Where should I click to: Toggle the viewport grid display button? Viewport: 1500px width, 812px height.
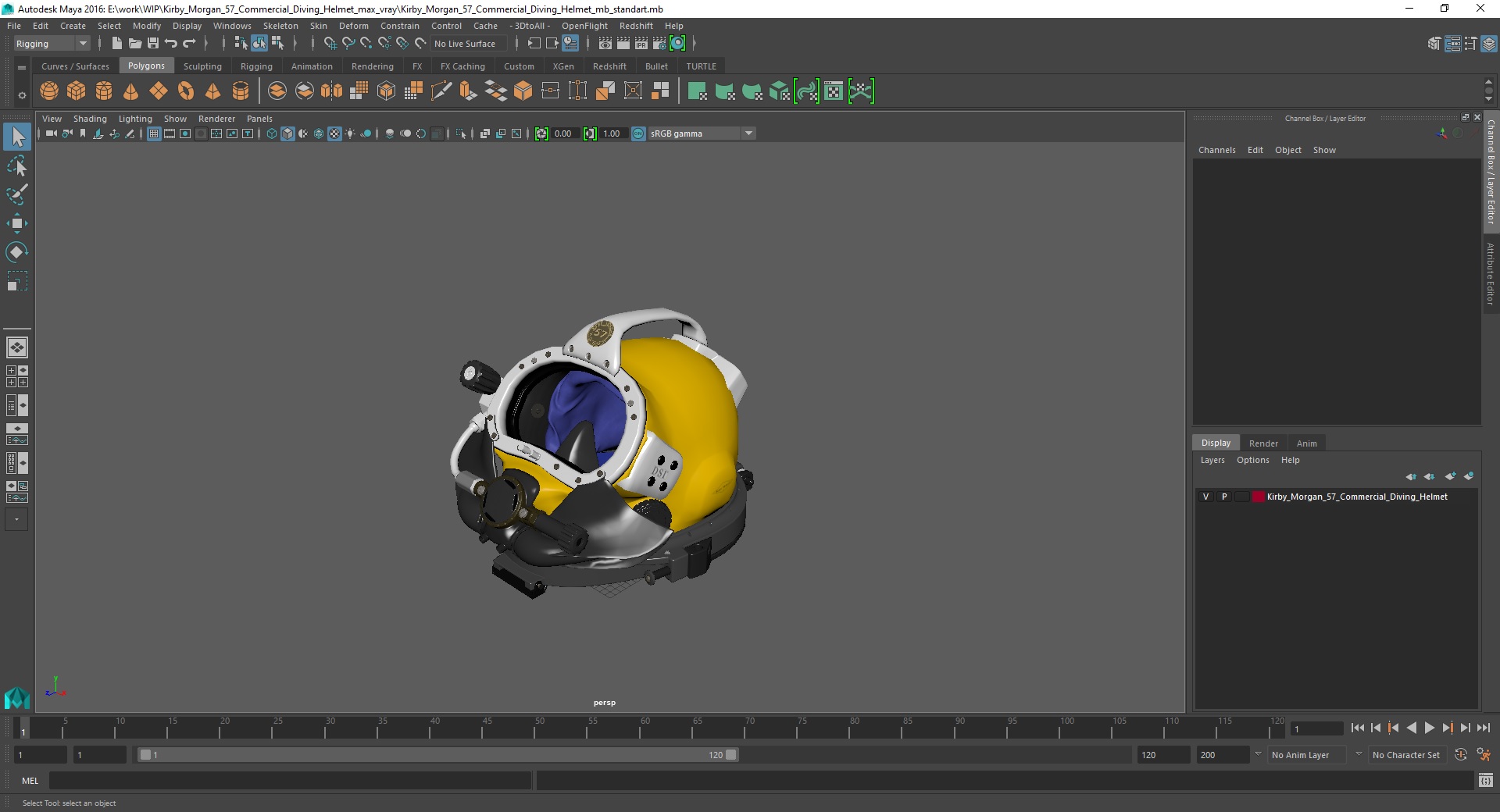click(154, 134)
